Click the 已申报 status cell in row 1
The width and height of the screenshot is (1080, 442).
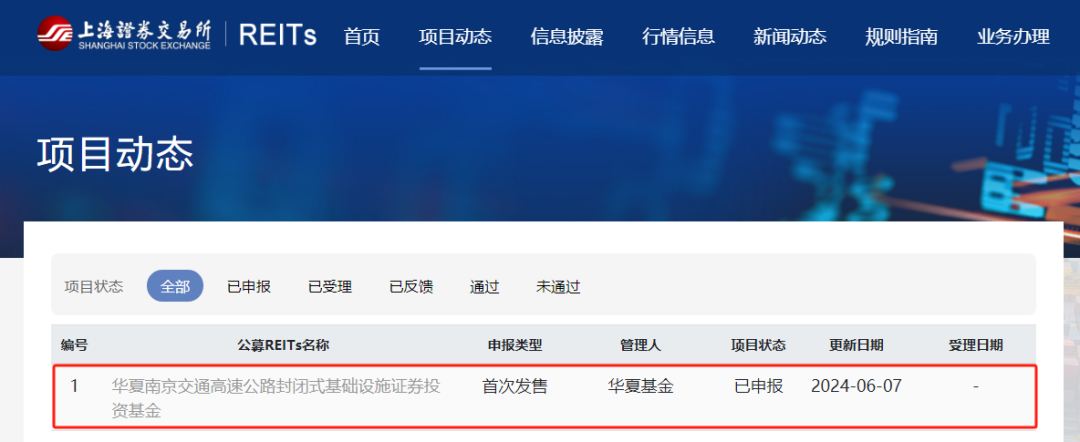click(758, 386)
